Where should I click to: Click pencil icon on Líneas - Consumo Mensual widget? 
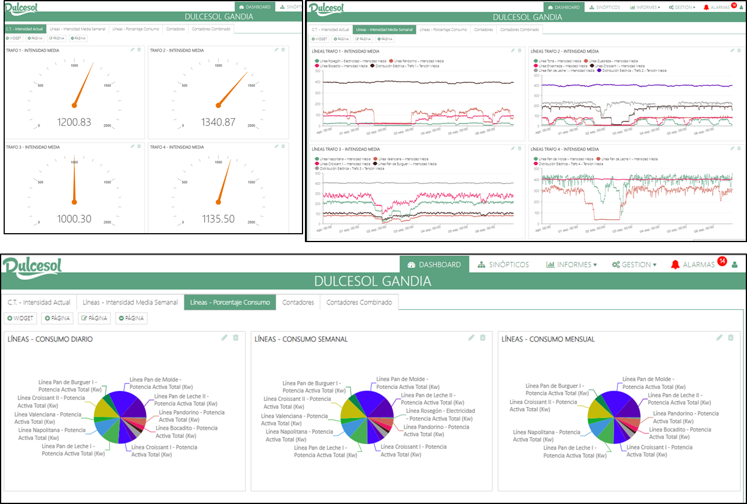(x=719, y=338)
